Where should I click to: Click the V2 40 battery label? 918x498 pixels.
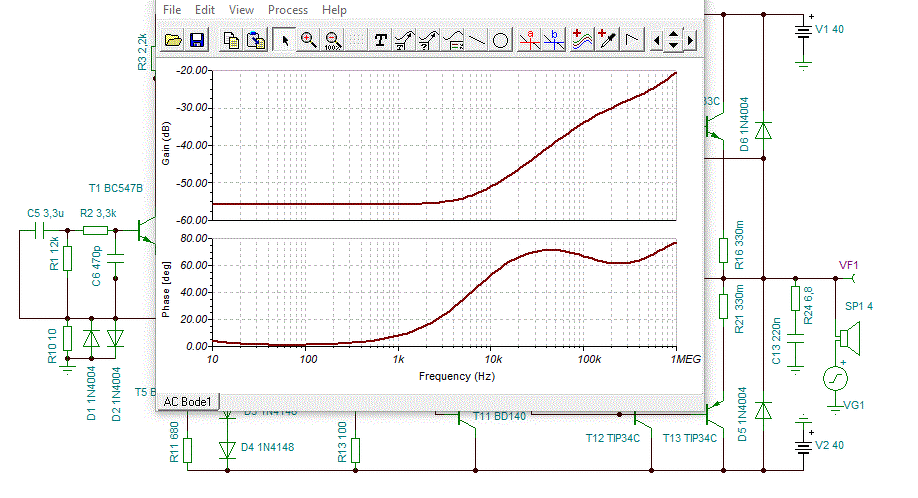click(x=830, y=445)
